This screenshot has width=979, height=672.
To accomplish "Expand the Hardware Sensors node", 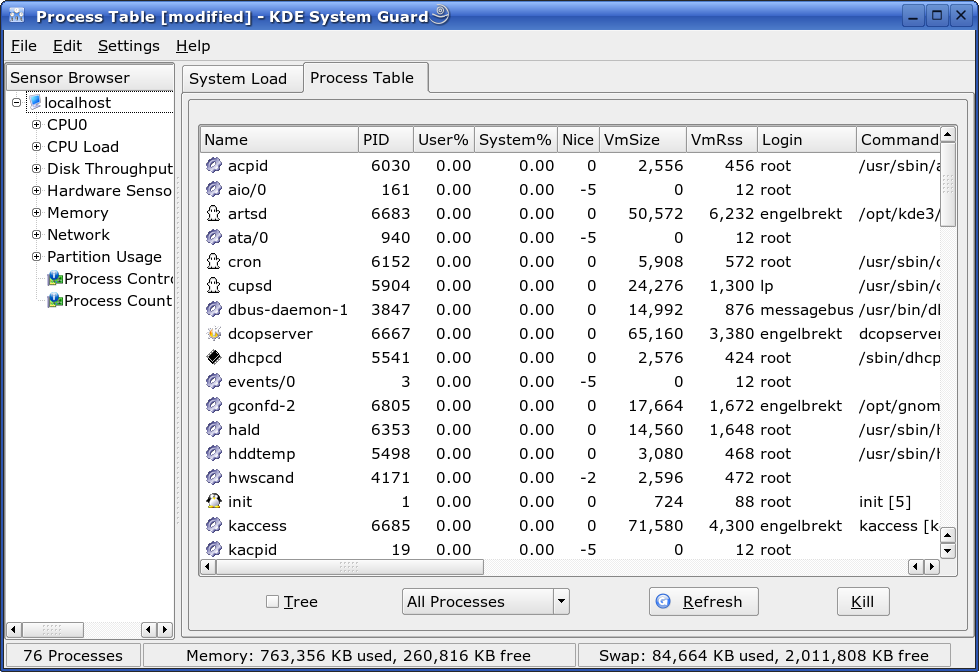I will point(36,190).
